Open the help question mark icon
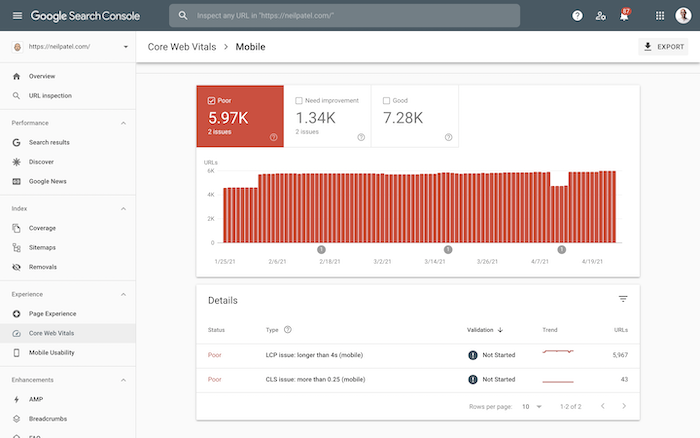 (x=577, y=16)
